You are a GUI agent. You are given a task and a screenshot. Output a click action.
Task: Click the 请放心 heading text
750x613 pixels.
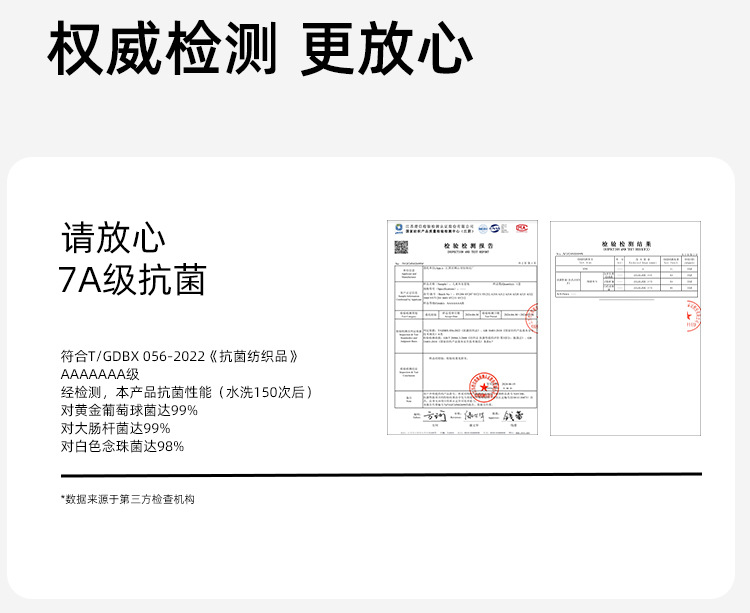click(113, 237)
